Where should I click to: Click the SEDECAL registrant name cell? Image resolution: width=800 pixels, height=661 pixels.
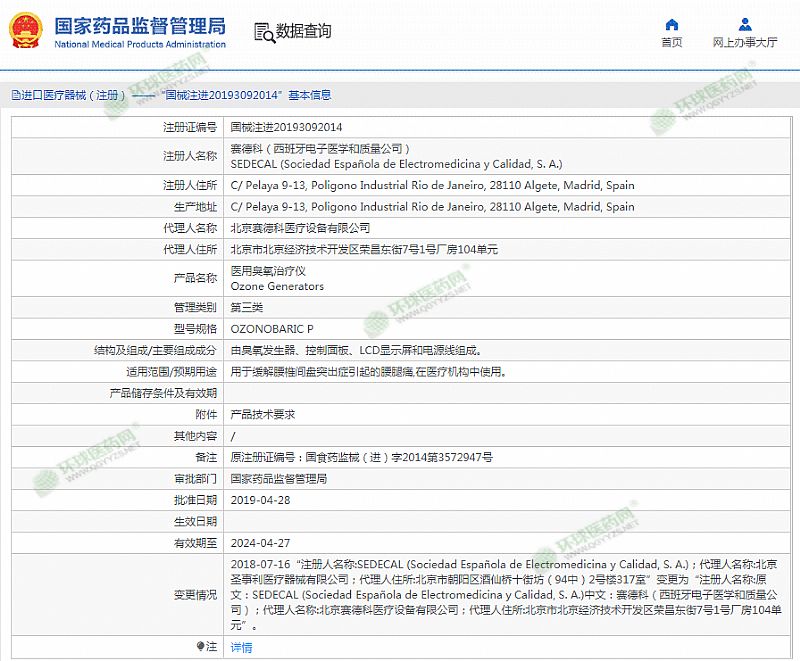396,163
